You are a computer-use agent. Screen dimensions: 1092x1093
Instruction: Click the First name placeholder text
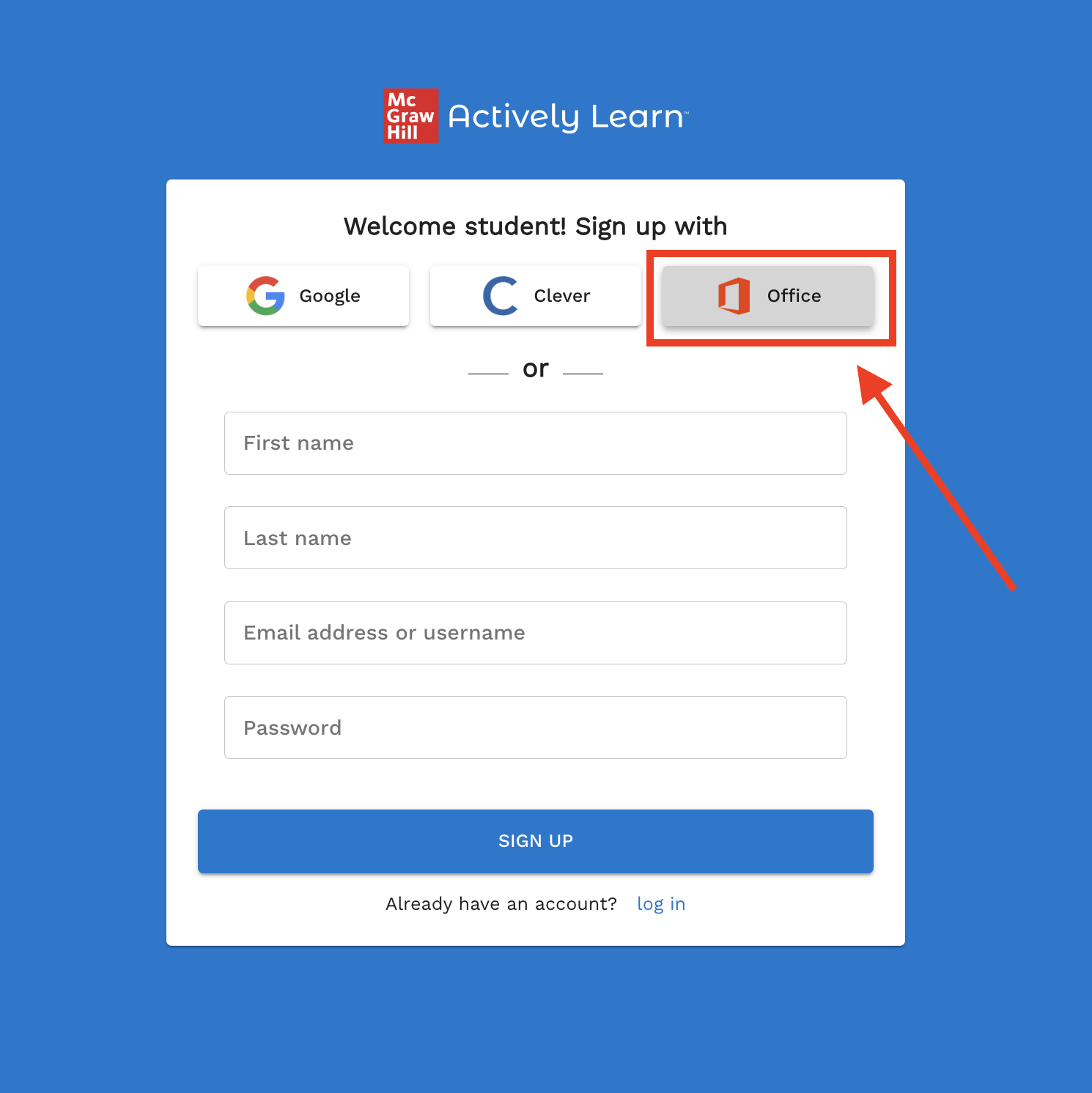[299, 443]
